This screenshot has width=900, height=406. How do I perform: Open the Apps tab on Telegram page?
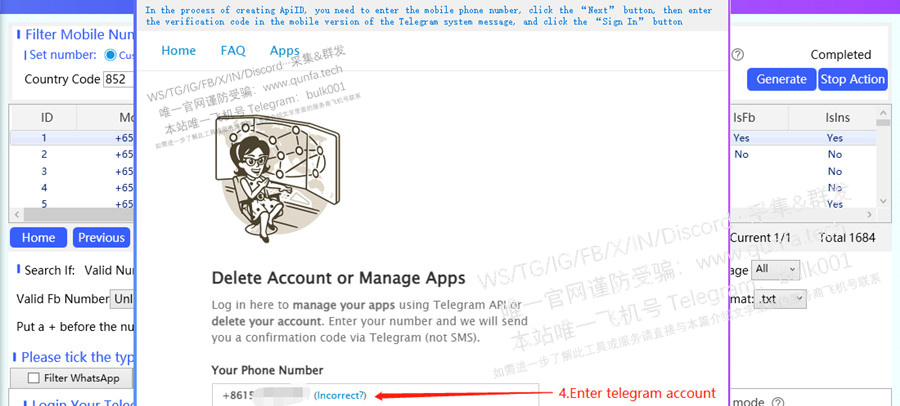[285, 51]
